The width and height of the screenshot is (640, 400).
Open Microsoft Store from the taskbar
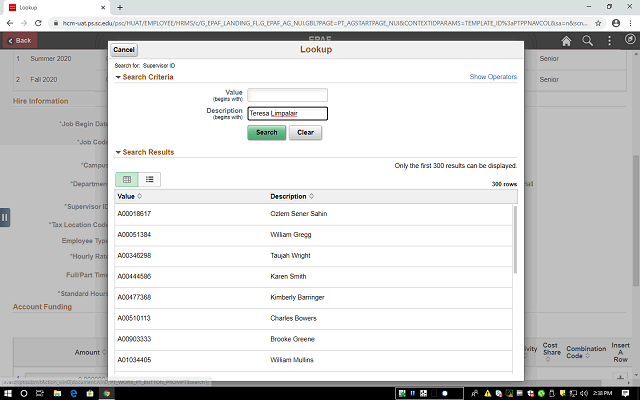coord(90,393)
